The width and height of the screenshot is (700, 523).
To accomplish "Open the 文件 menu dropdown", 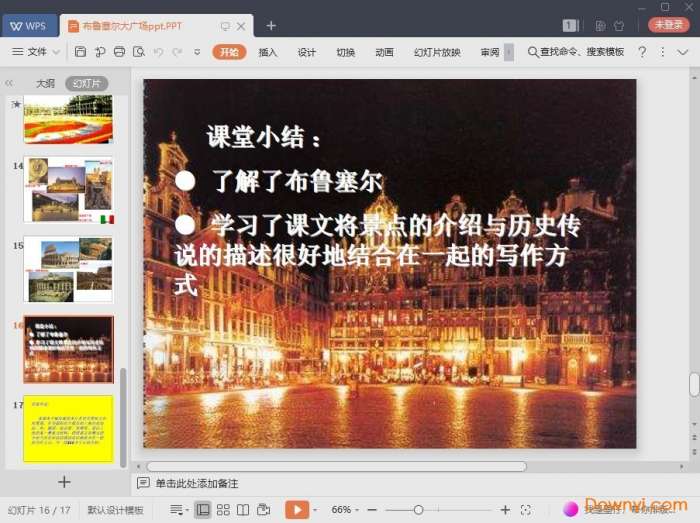I will pos(36,52).
